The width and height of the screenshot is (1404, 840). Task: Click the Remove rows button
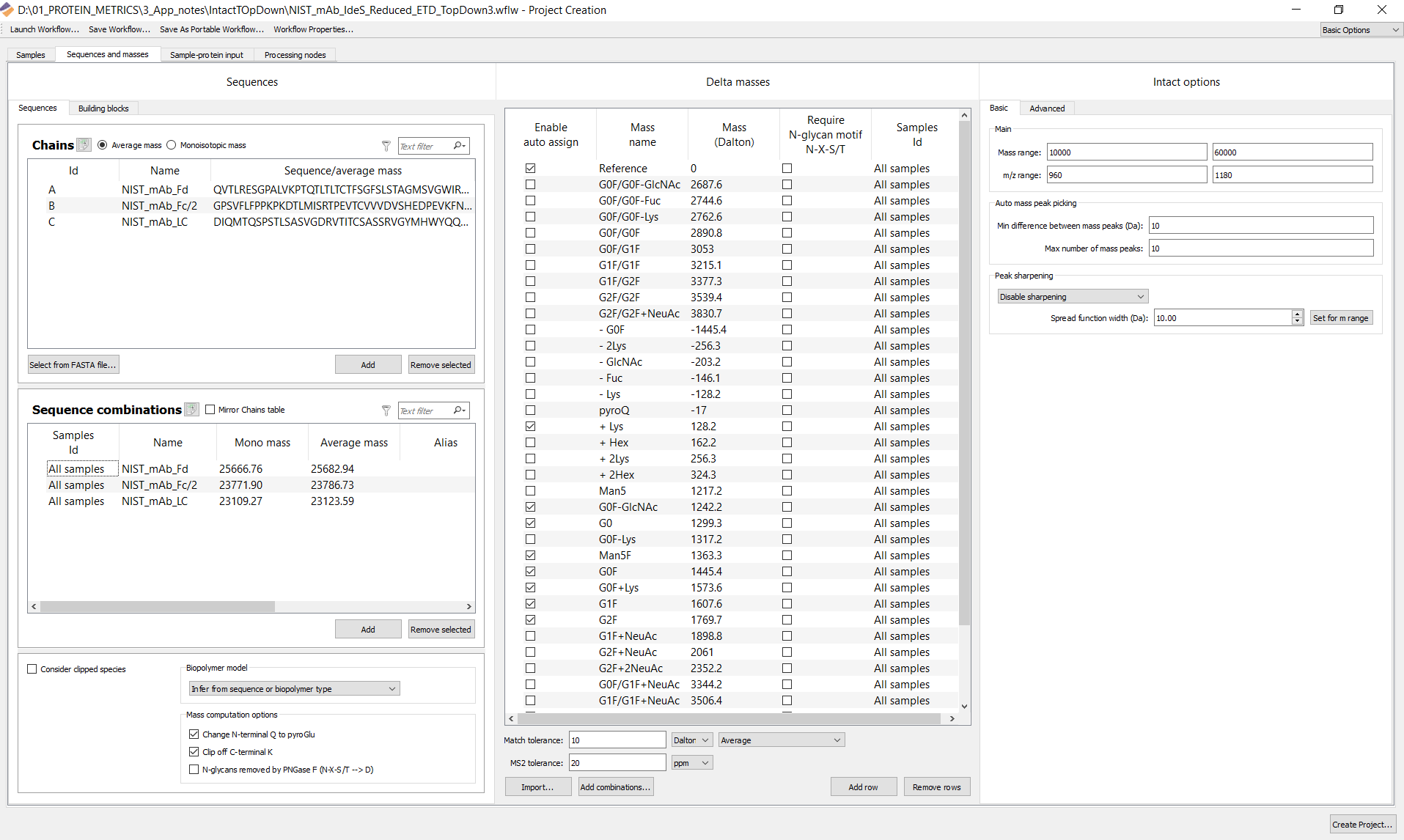936,786
